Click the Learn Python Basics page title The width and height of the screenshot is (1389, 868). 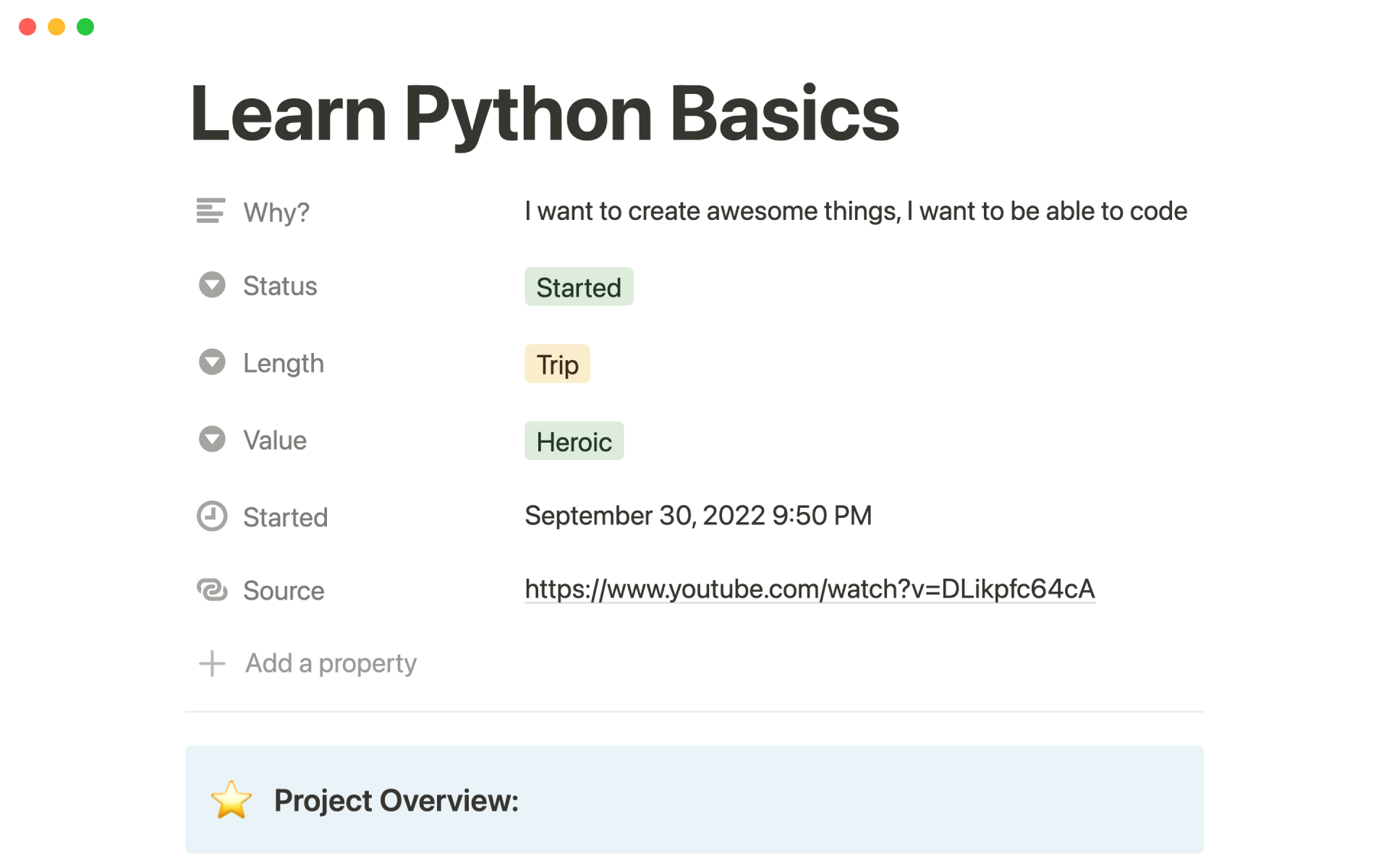tap(544, 114)
